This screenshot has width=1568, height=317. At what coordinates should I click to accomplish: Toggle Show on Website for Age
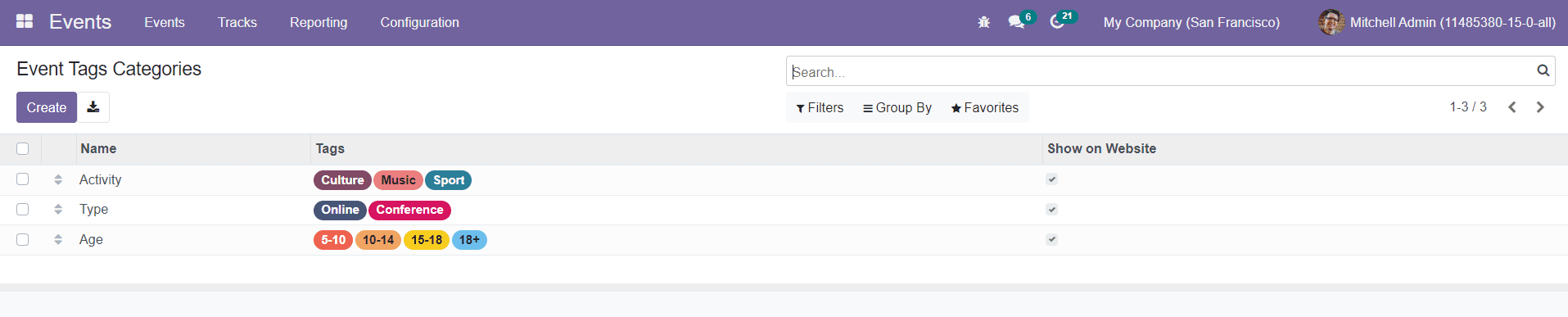1052,239
